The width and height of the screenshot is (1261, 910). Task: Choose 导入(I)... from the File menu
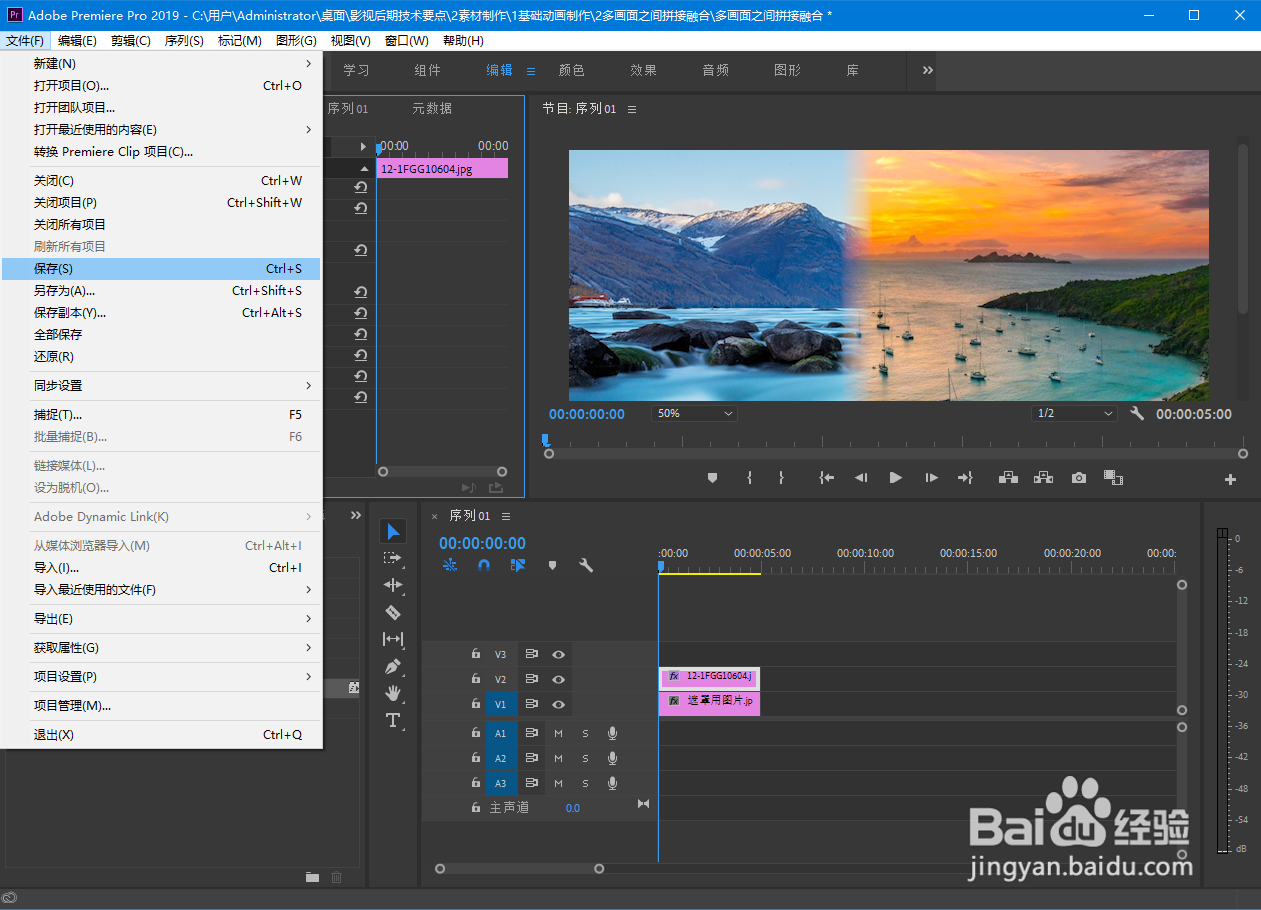161,567
